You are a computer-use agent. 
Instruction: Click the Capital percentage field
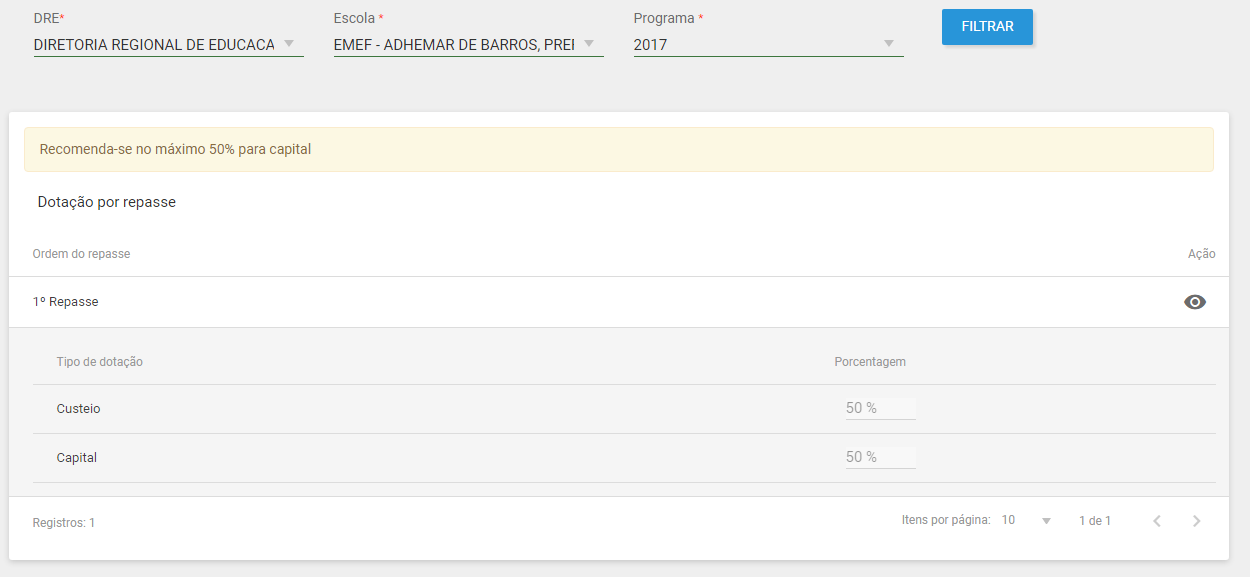pyautogui.click(x=880, y=457)
